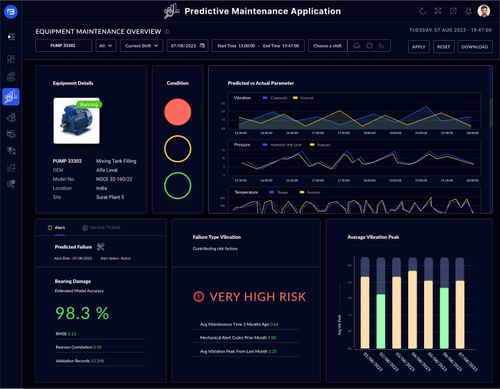Select the highlighted predictive maintenance sidebar icon
Image resolution: width=500 pixels, height=389 pixels.
coord(11,97)
